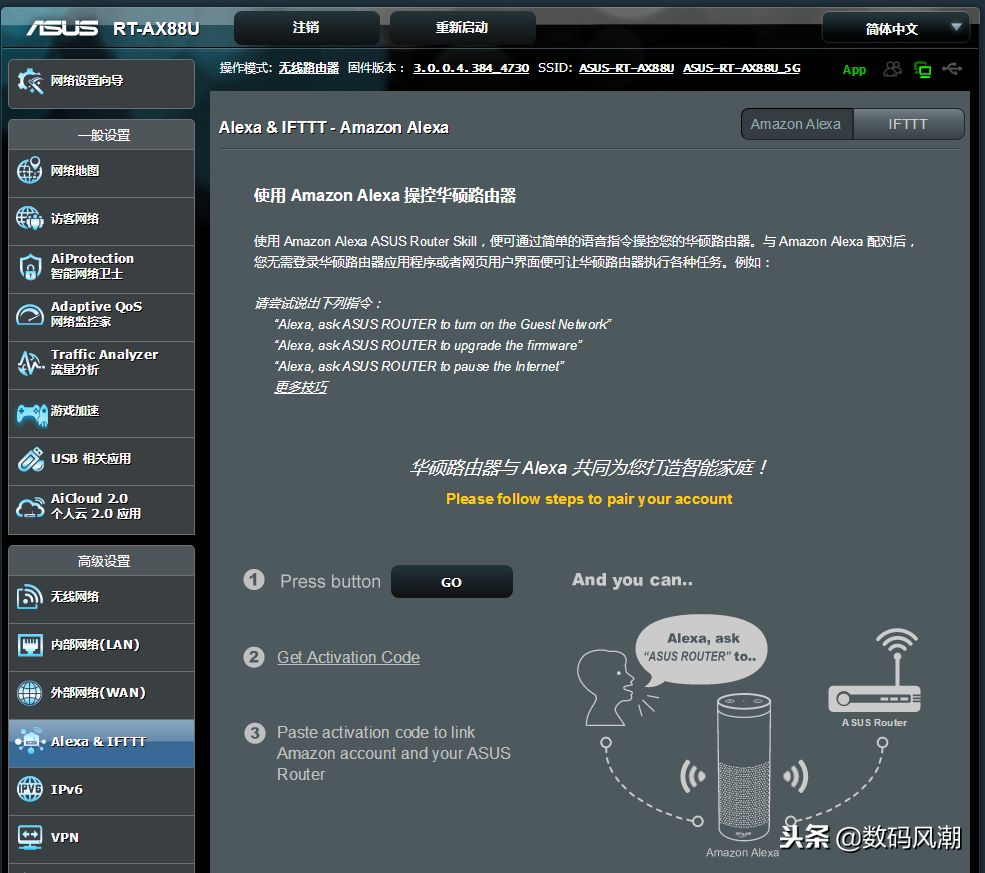Open the VPN monitor icon

pos(30,837)
